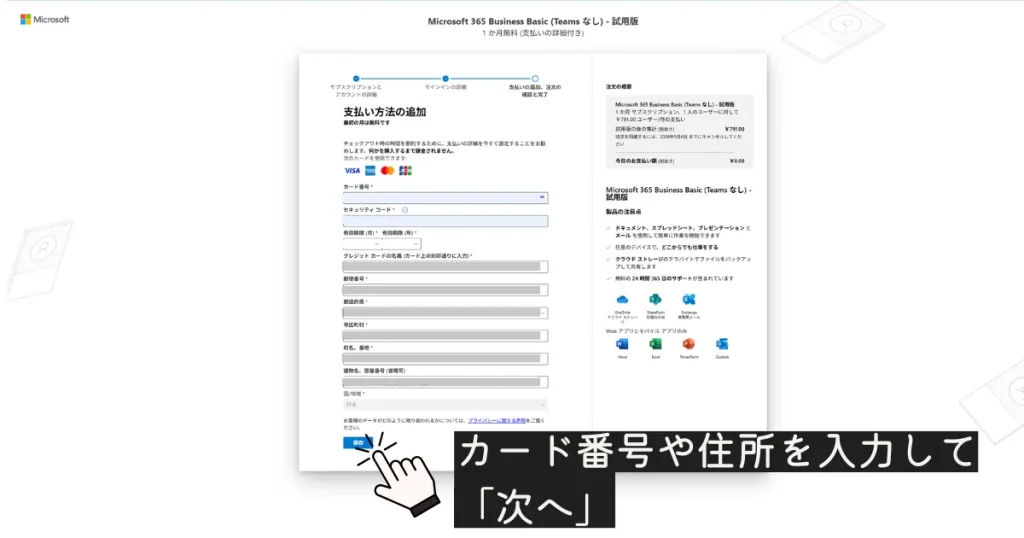Click the Microsoft logo in the header
Viewport: 1024px width, 538px height.
pyautogui.click(x=44, y=20)
